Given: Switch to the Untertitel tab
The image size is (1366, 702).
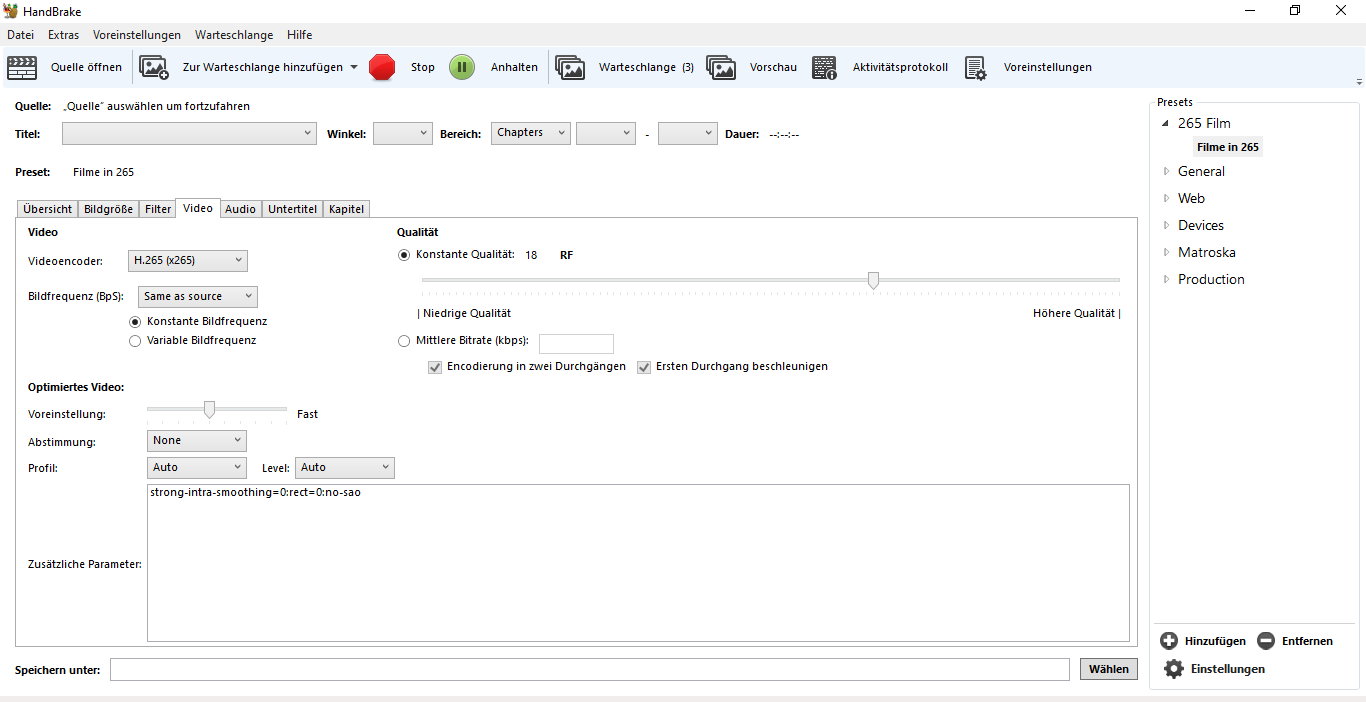Looking at the screenshot, I should (x=293, y=209).
